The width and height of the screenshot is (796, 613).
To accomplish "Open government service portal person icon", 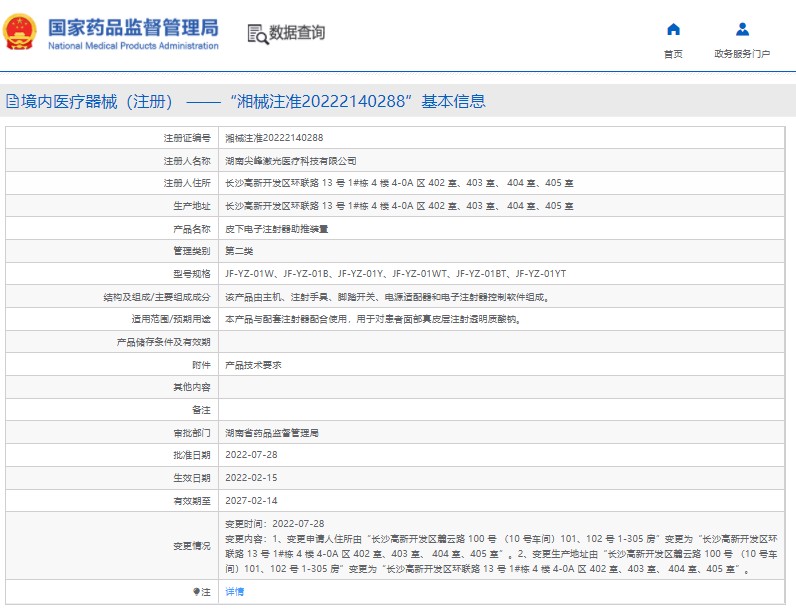I will pyautogui.click(x=742, y=29).
